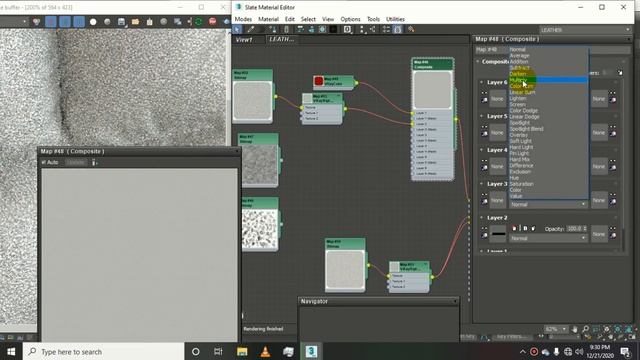The image size is (640, 360).
Task: Click Layer 5 mask None button
Action: pyautogui.click(x=599, y=133)
